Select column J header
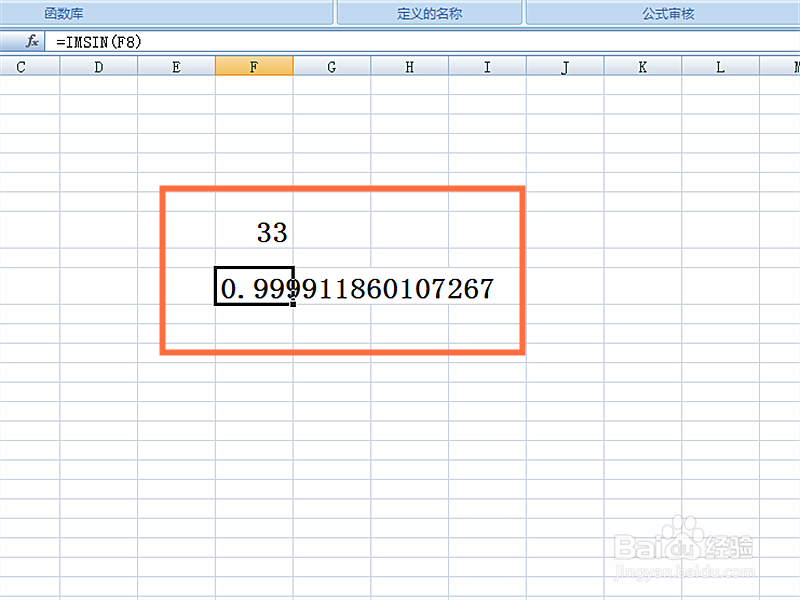800x600 pixels. click(x=565, y=67)
